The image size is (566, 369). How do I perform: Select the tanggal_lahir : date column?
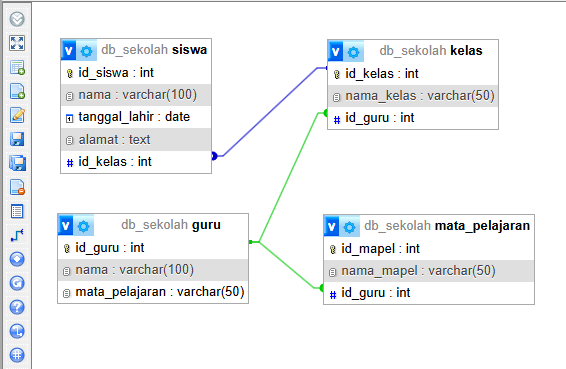tap(136, 117)
